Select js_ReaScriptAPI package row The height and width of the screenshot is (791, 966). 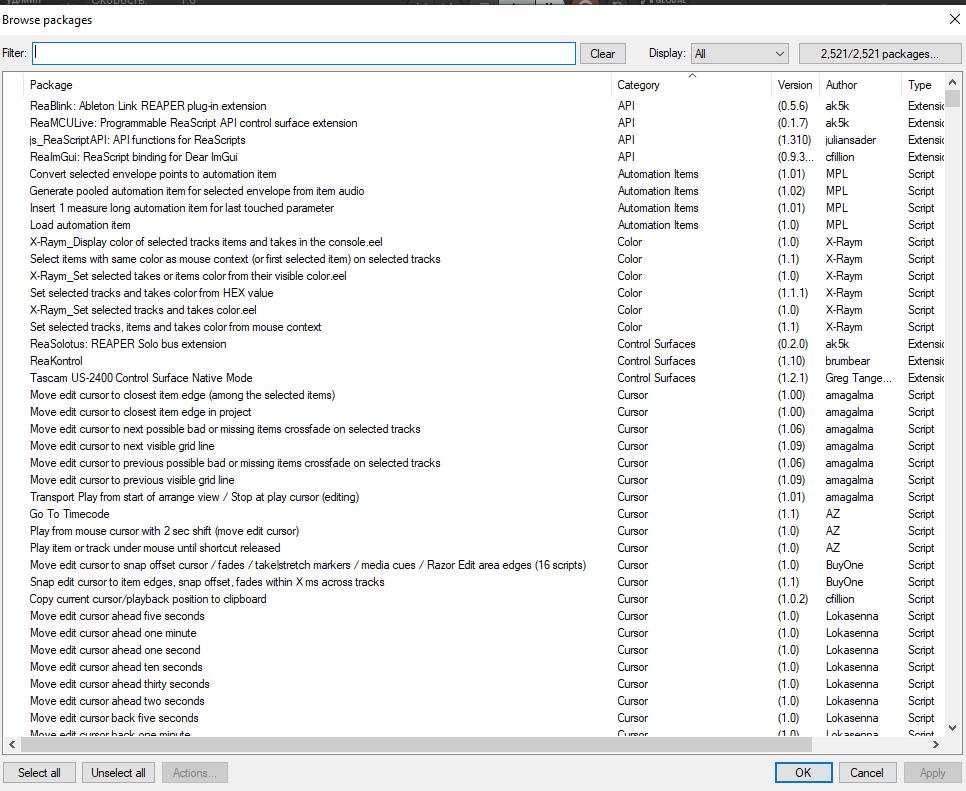point(137,140)
